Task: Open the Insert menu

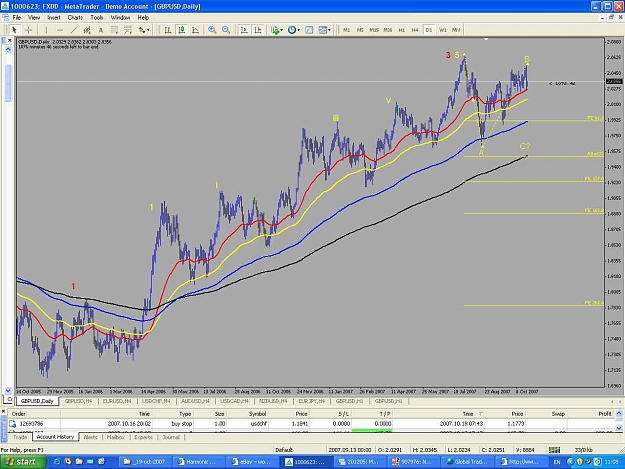Action: [54, 18]
